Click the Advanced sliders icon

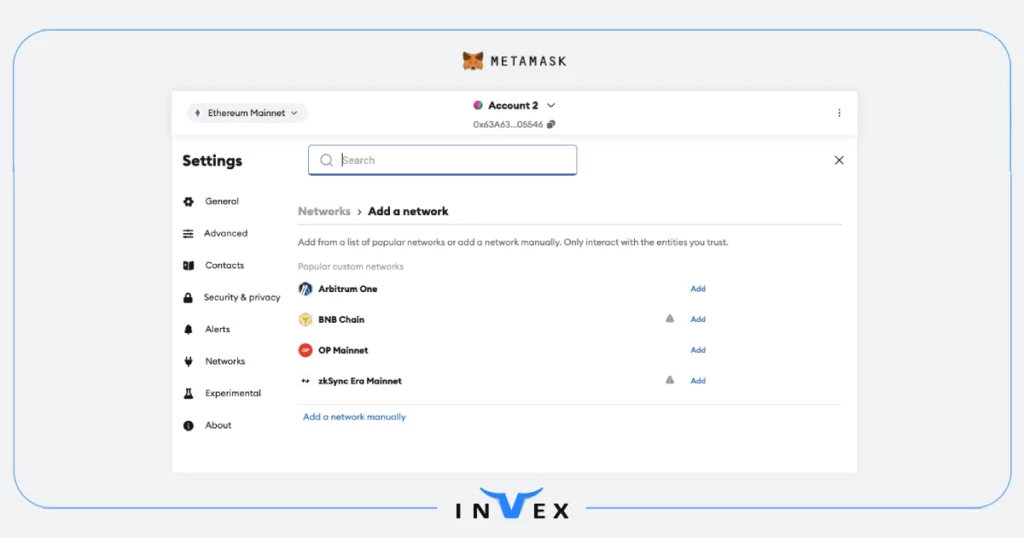tap(188, 234)
